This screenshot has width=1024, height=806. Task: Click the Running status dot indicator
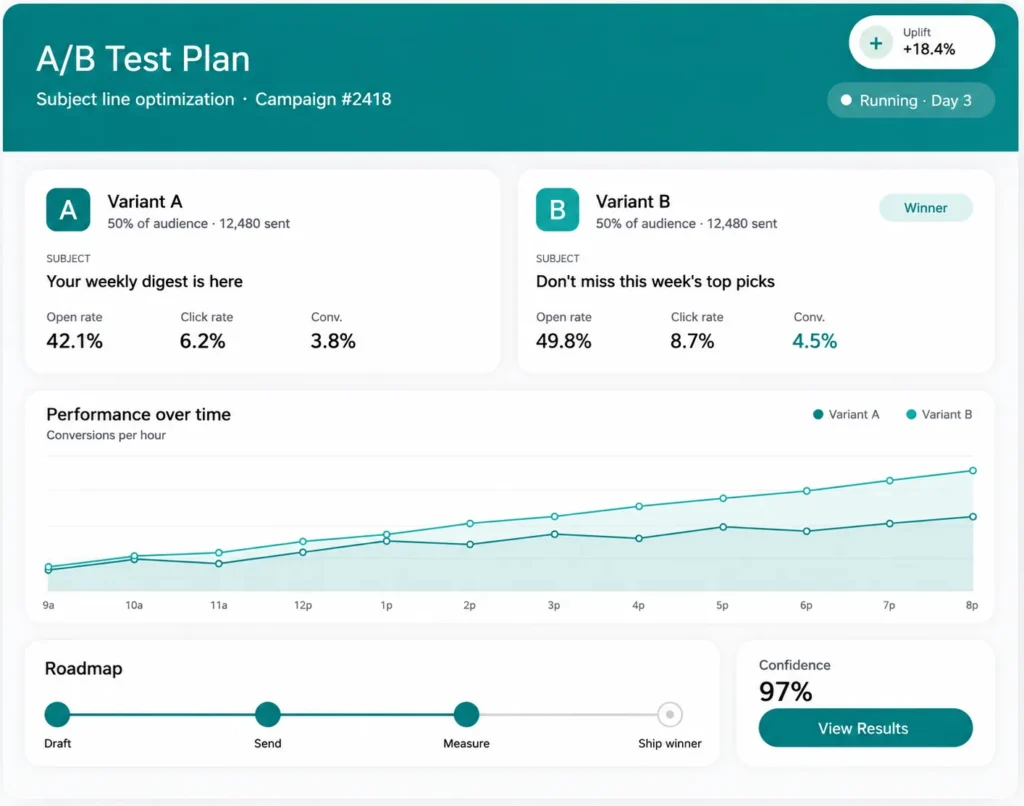pos(846,101)
